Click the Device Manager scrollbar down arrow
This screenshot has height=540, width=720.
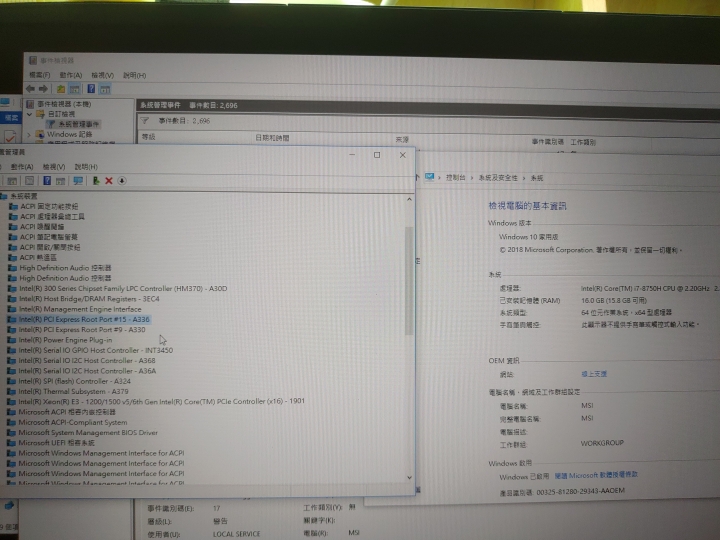[x=409, y=478]
